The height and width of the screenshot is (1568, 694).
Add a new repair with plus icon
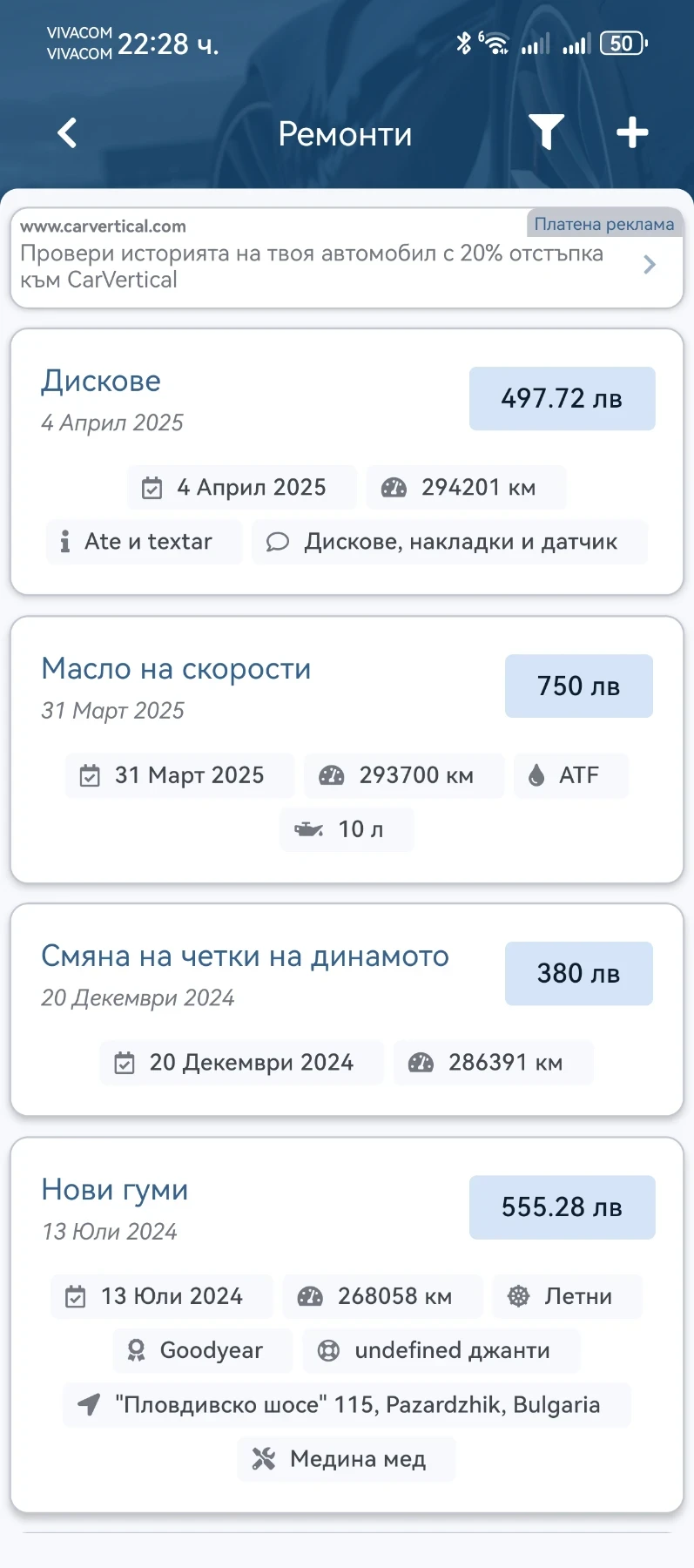tap(632, 132)
